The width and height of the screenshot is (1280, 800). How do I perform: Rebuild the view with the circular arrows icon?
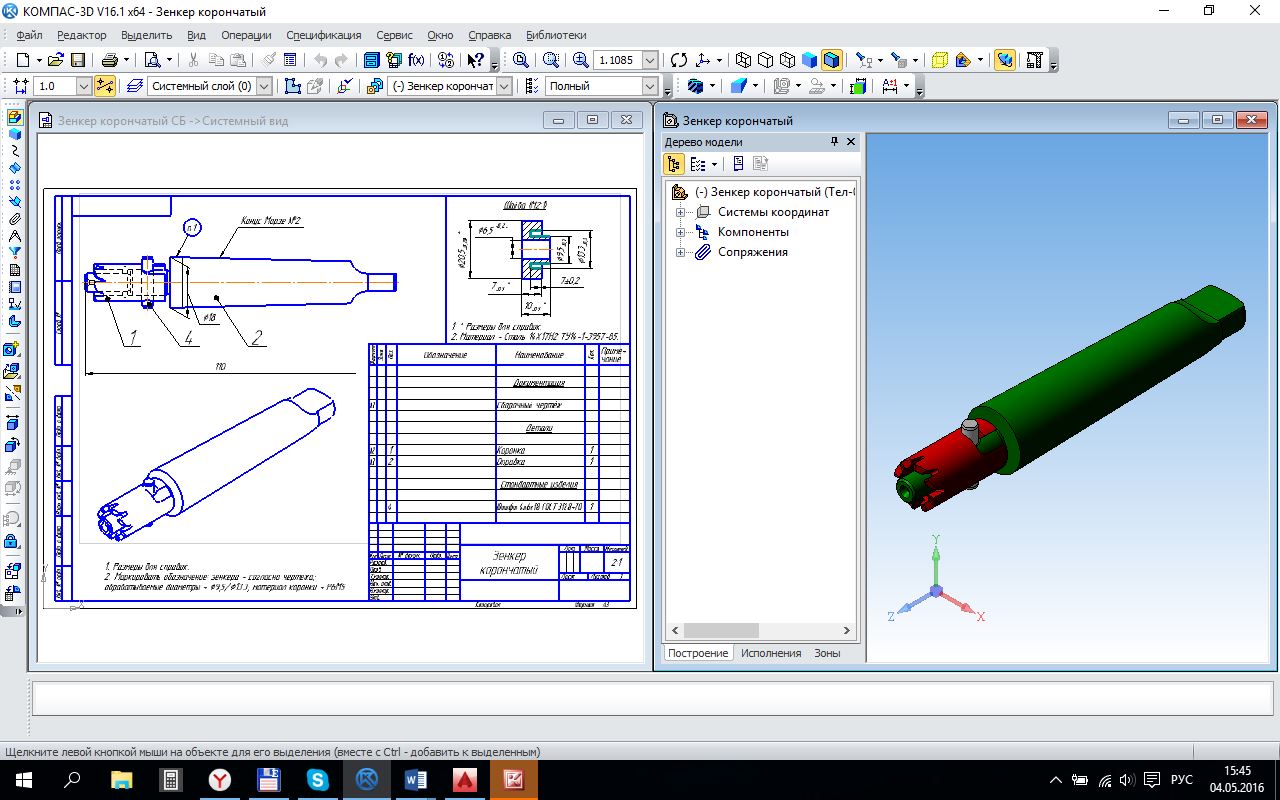click(x=679, y=60)
